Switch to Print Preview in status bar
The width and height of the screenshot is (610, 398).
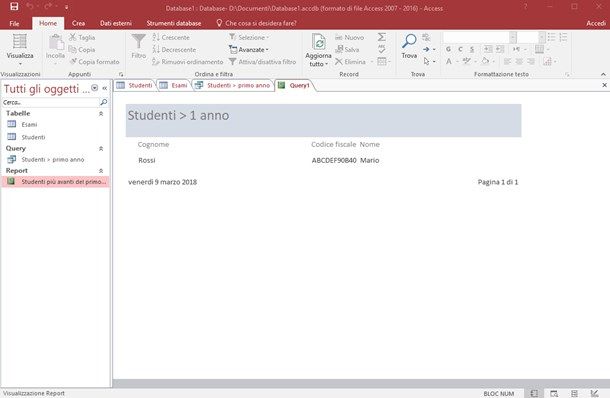tap(554, 393)
